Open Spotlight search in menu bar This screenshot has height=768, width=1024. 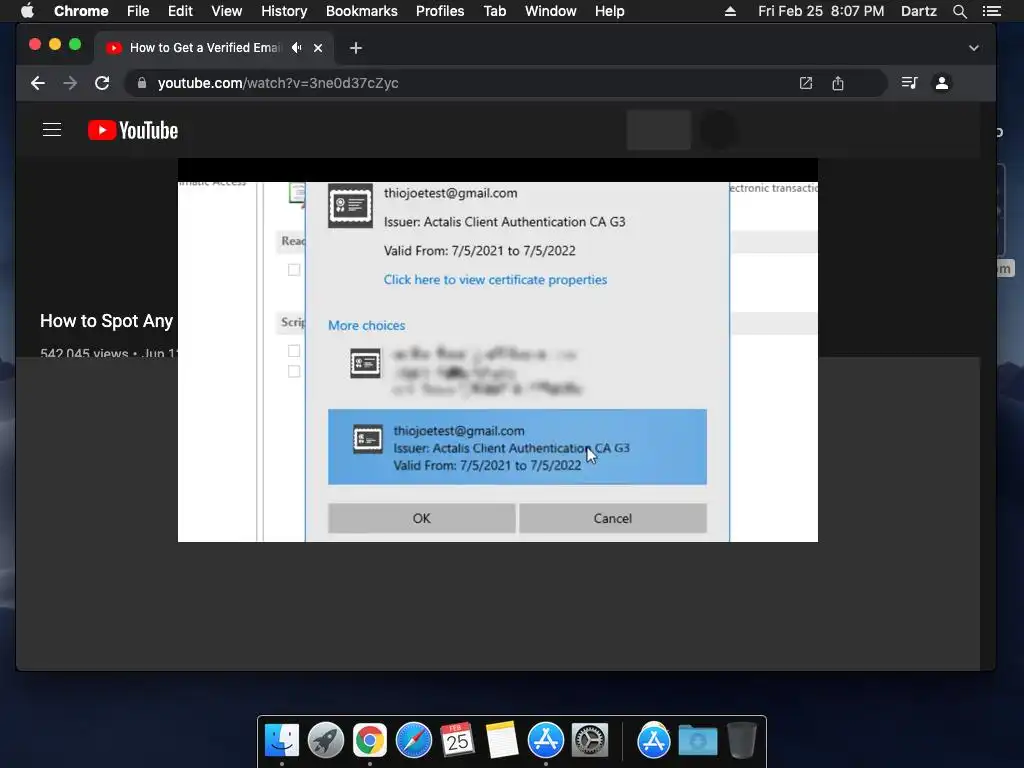960,11
